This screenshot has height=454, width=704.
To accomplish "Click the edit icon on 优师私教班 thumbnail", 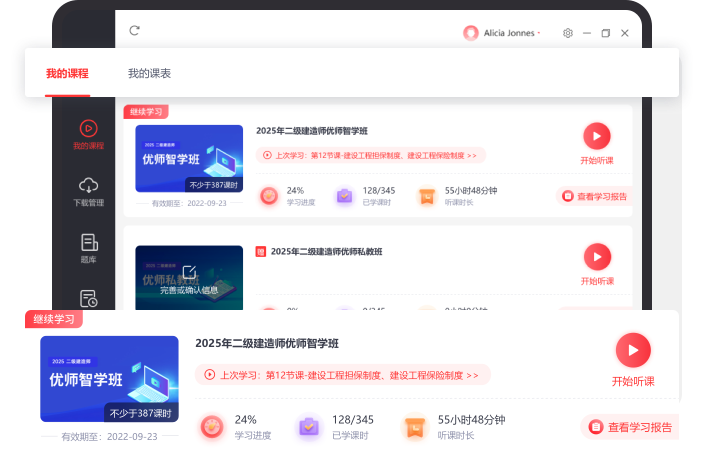I will click(x=189, y=272).
